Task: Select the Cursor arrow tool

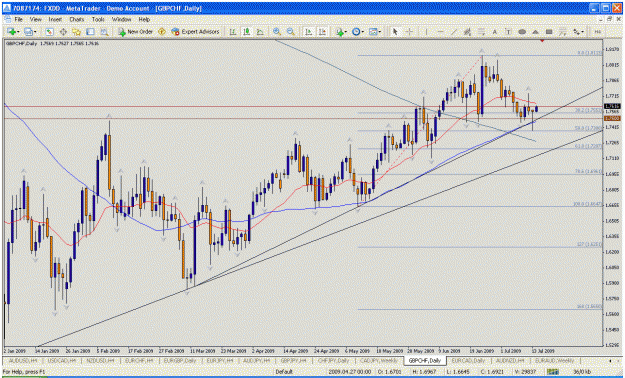Action: [x=395, y=32]
